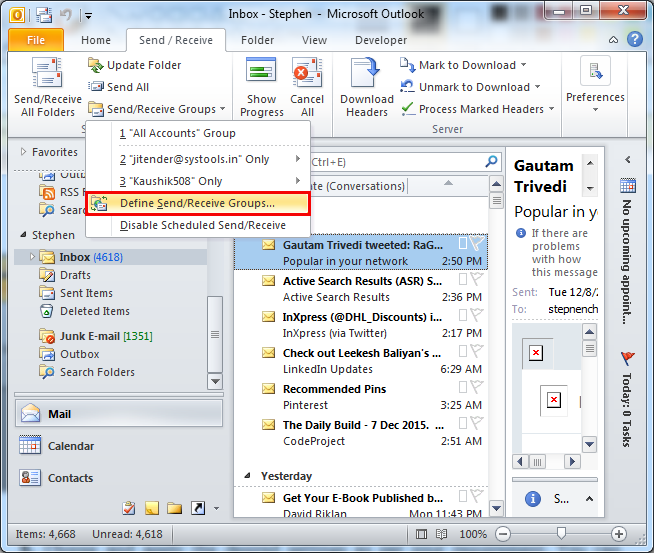Click the Mail navigation button
656x553 pixels.
point(119,414)
